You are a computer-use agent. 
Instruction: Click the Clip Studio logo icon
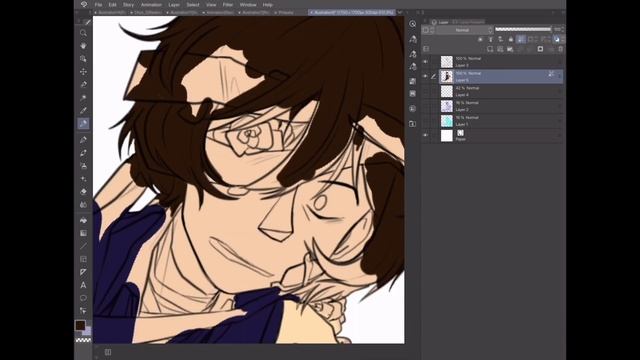pos(84,4)
